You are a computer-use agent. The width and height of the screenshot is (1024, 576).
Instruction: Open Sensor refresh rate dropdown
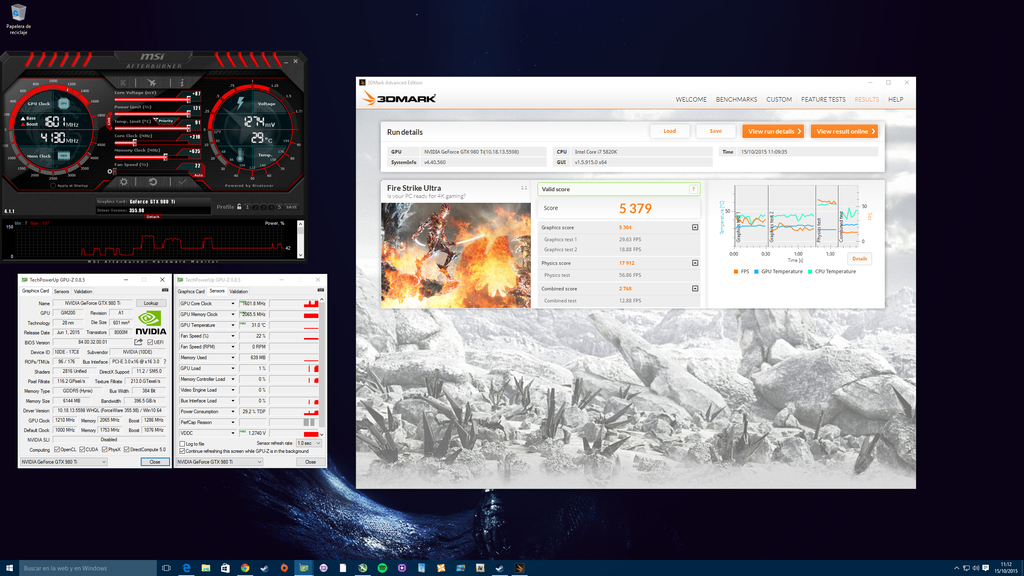point(308,443)
